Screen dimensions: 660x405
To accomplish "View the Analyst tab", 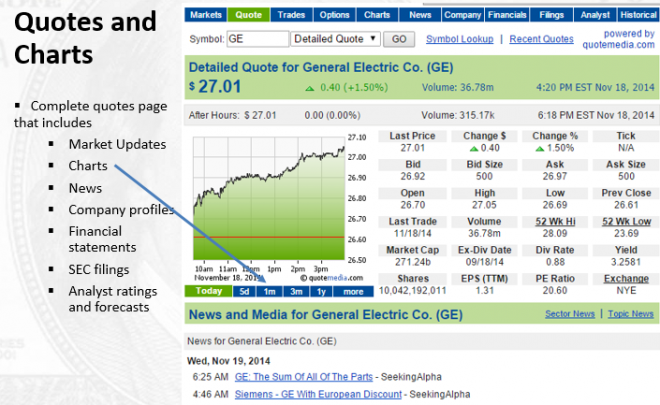I will (x=597, y=15).
